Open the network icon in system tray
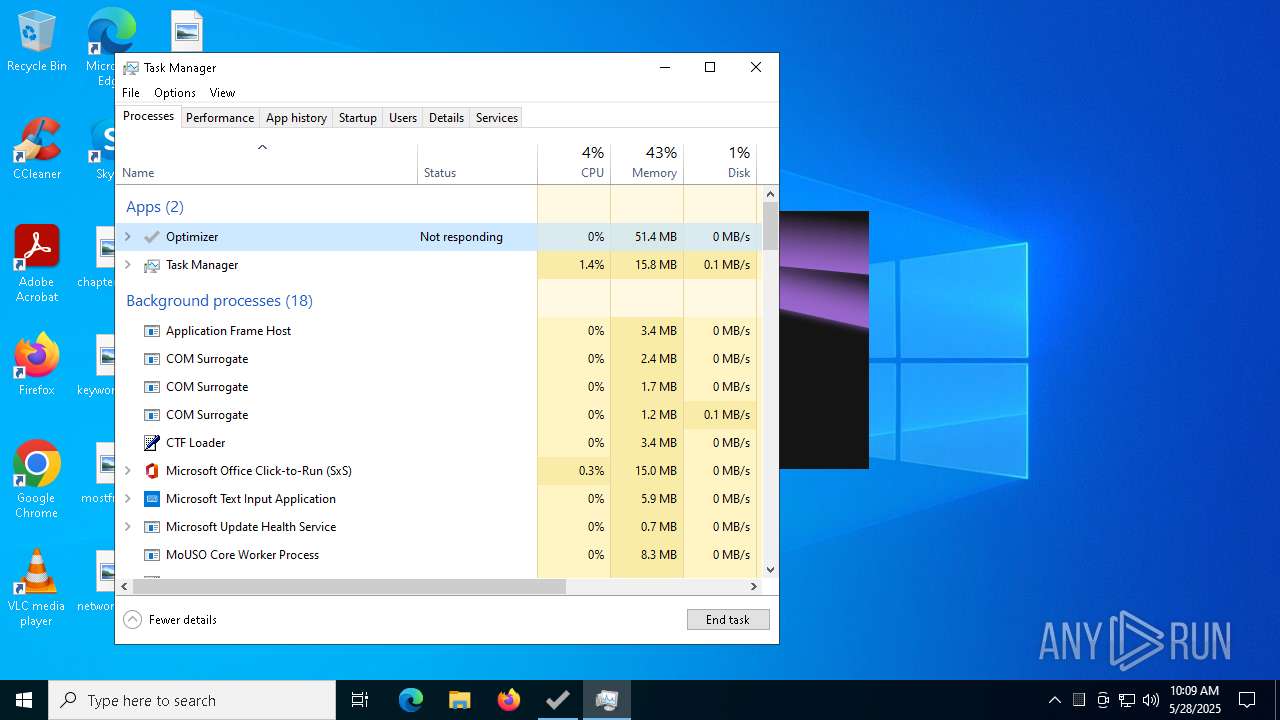This screenshot has height=720, width=1280. click(1127, 700)
